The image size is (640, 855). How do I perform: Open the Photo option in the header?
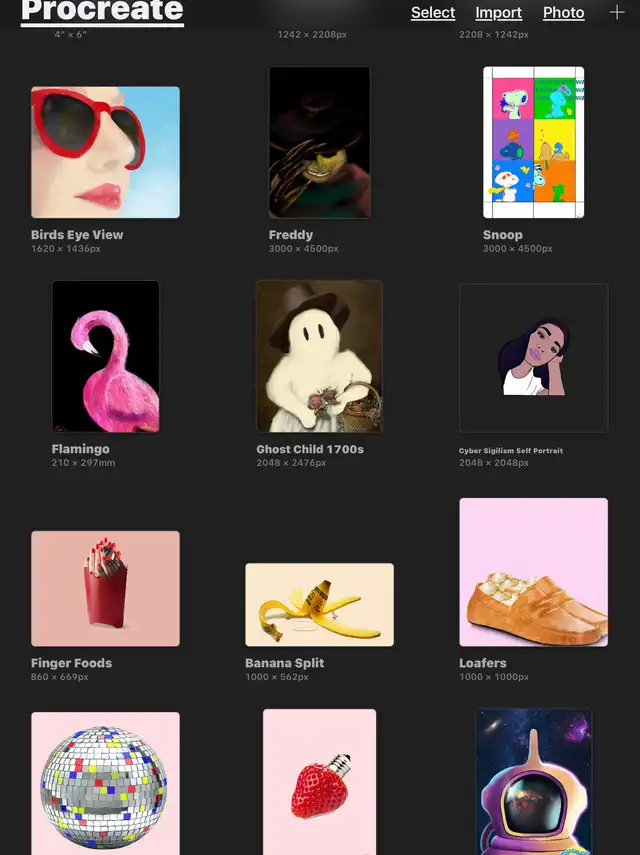click(564, 13)
